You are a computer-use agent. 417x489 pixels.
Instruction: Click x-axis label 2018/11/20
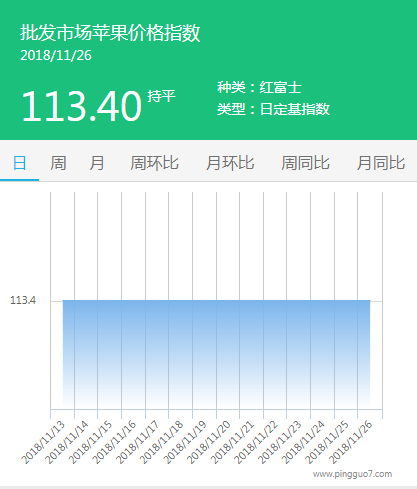[208, 442]
